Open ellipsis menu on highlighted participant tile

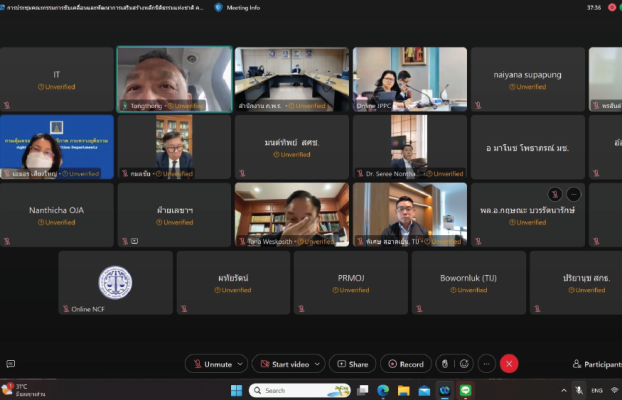(573, 194)
